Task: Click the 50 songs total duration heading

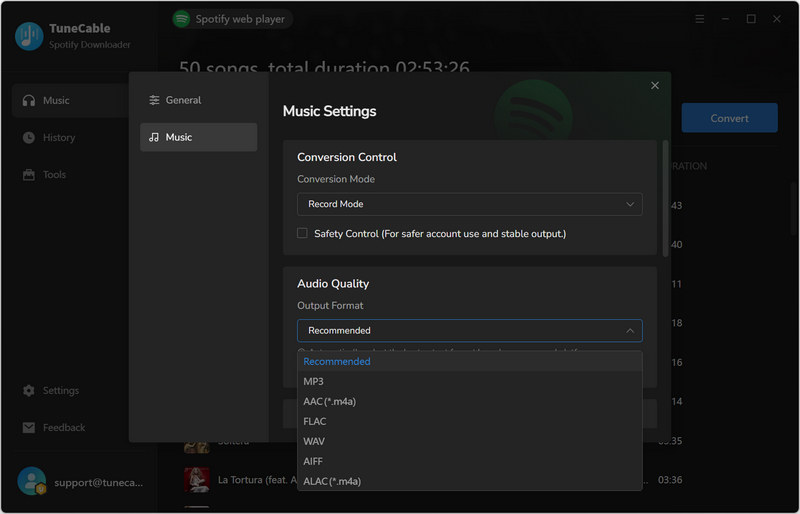Action: (x=324, y=67)
